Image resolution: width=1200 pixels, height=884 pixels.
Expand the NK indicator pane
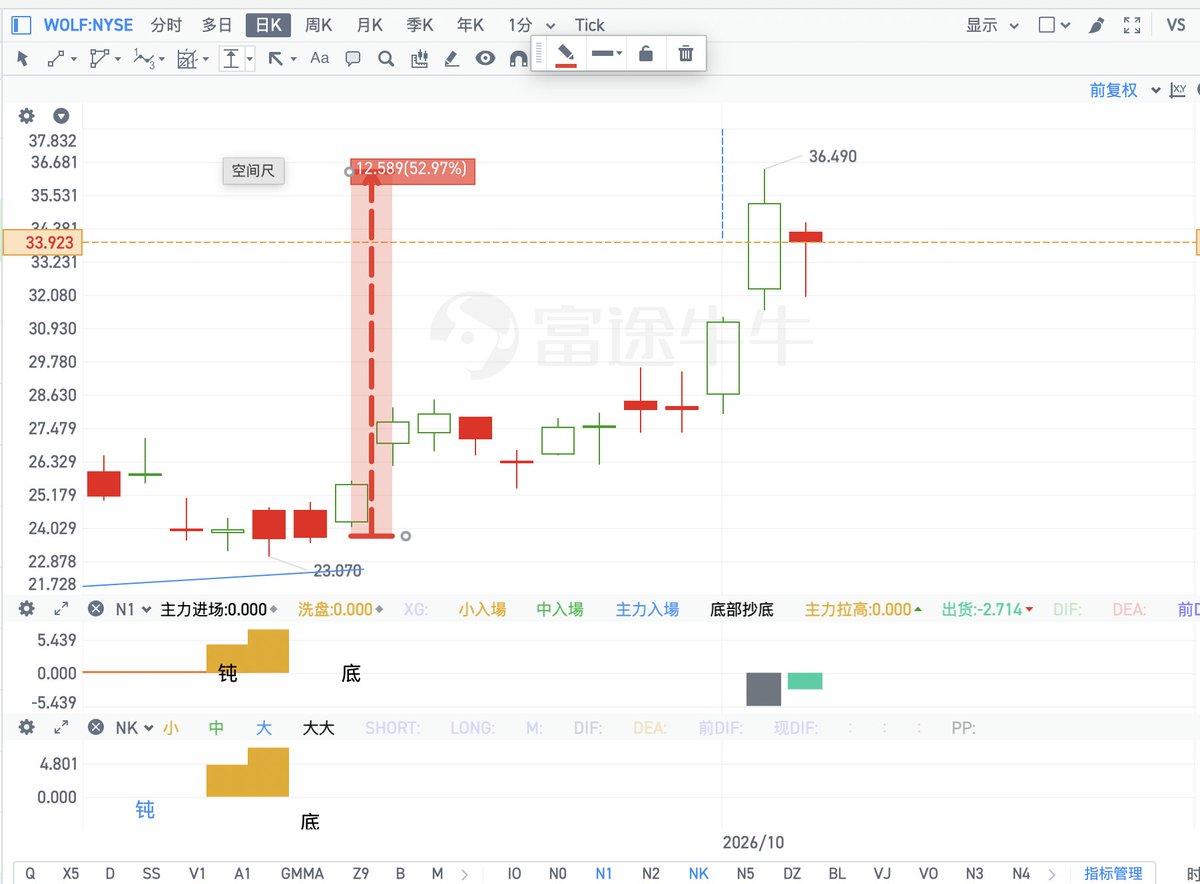pos(61,727)
